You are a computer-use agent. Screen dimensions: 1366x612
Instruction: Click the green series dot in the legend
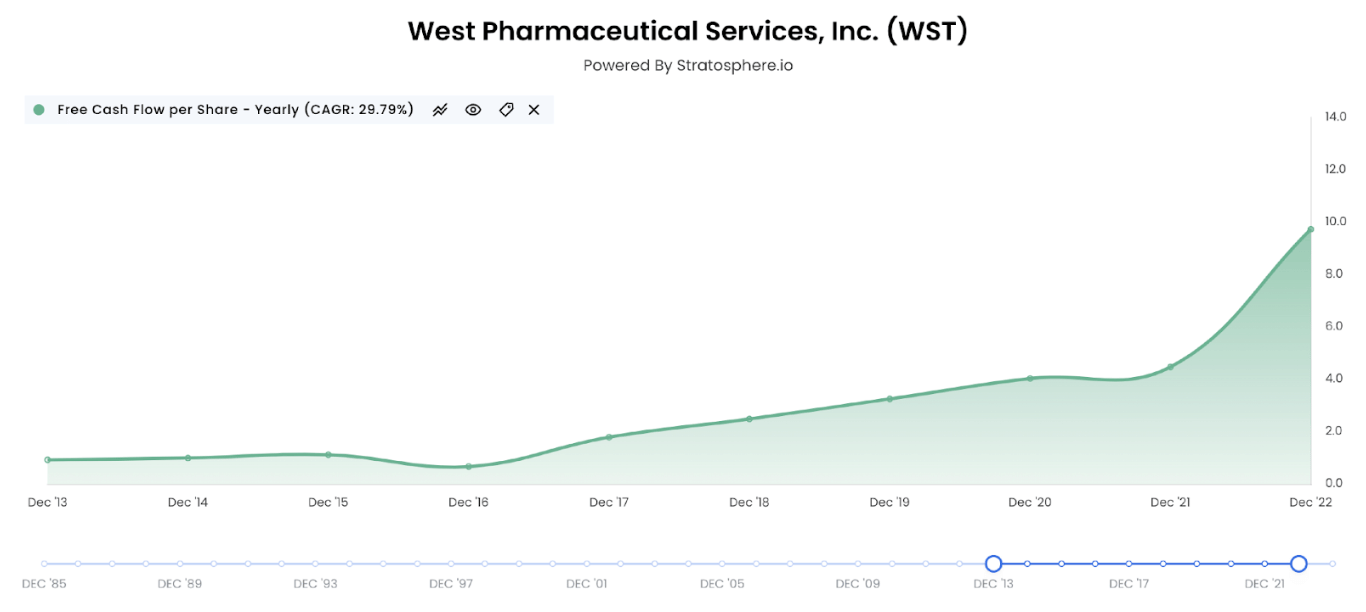pos(37,110)
